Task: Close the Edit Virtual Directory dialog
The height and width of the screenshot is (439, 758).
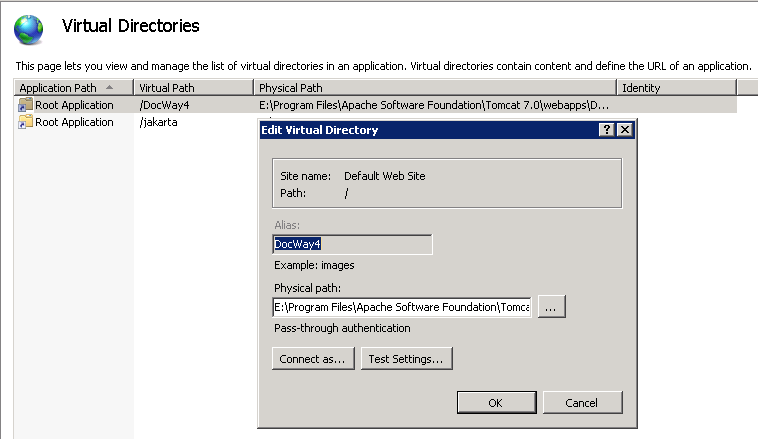Action: pyautogui.click(x=624, y=130)
